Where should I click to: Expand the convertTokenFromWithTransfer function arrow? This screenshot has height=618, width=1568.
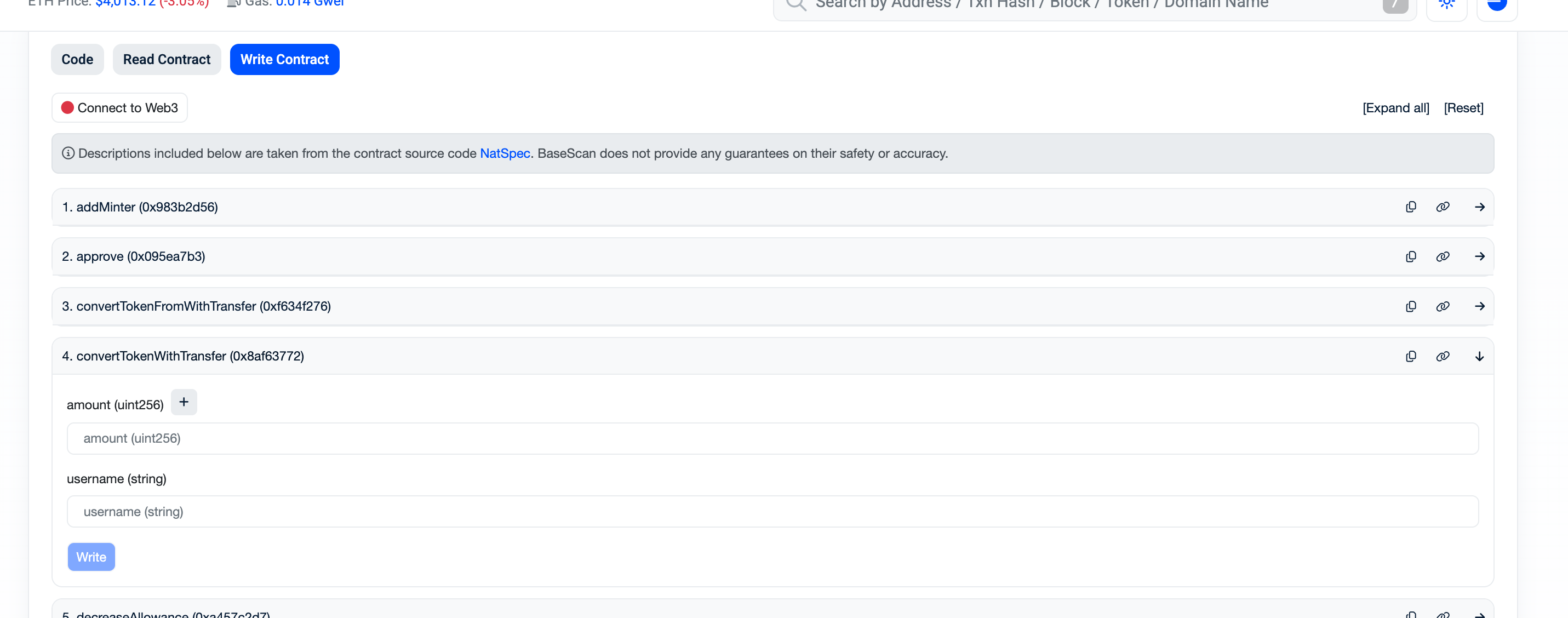tap(1479, 306)
